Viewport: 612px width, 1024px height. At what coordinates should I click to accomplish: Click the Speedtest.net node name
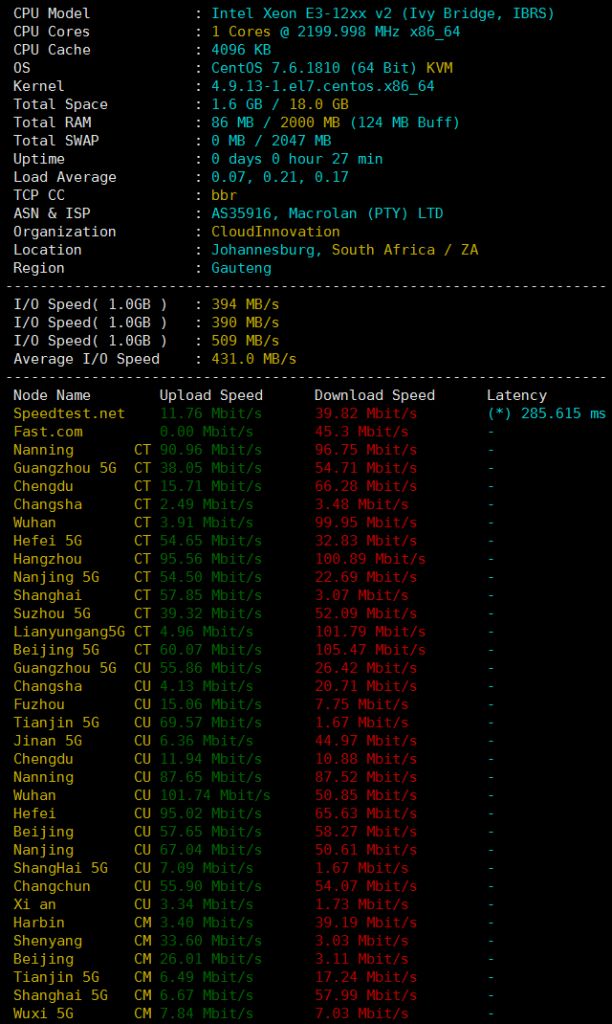[x=69, y=414]
